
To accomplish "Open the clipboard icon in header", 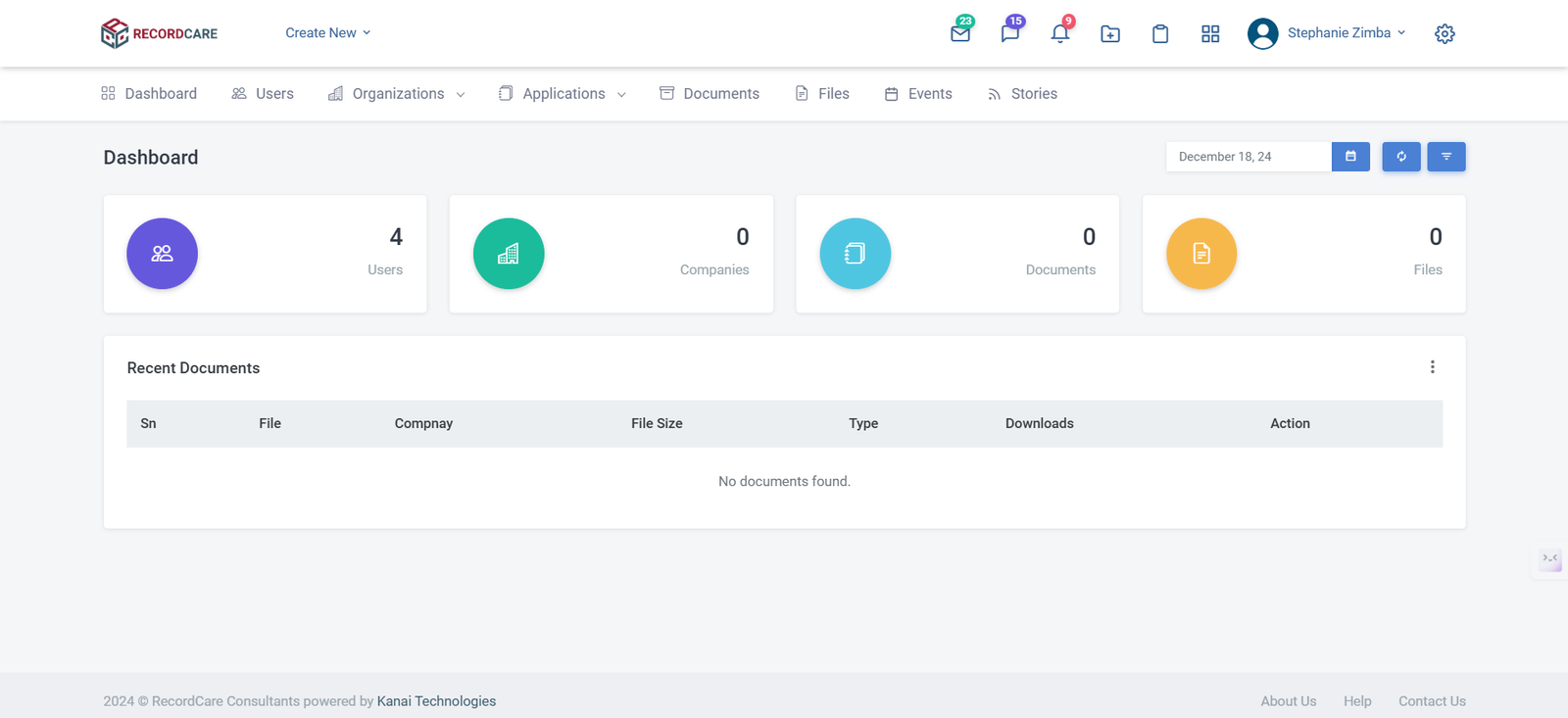I will pos(1160,34).
